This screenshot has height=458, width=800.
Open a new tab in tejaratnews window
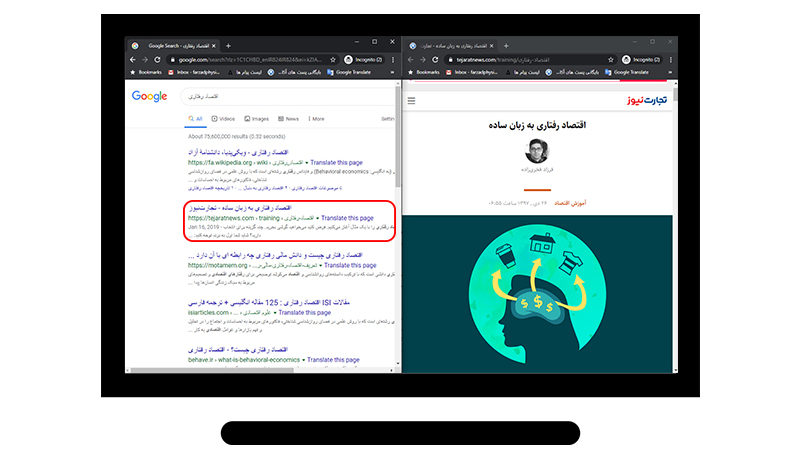[506, 46]
